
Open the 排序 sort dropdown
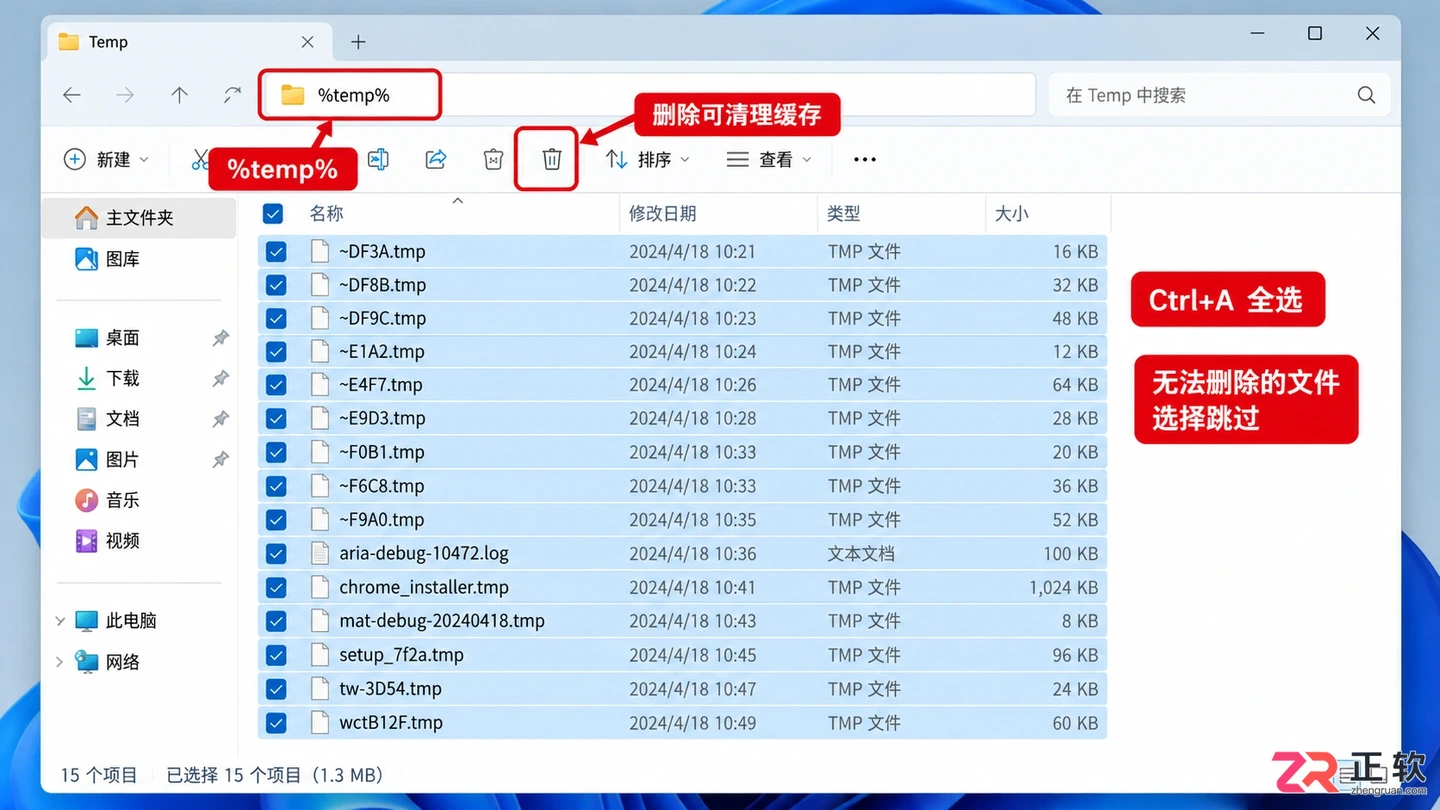pos(647,159)
